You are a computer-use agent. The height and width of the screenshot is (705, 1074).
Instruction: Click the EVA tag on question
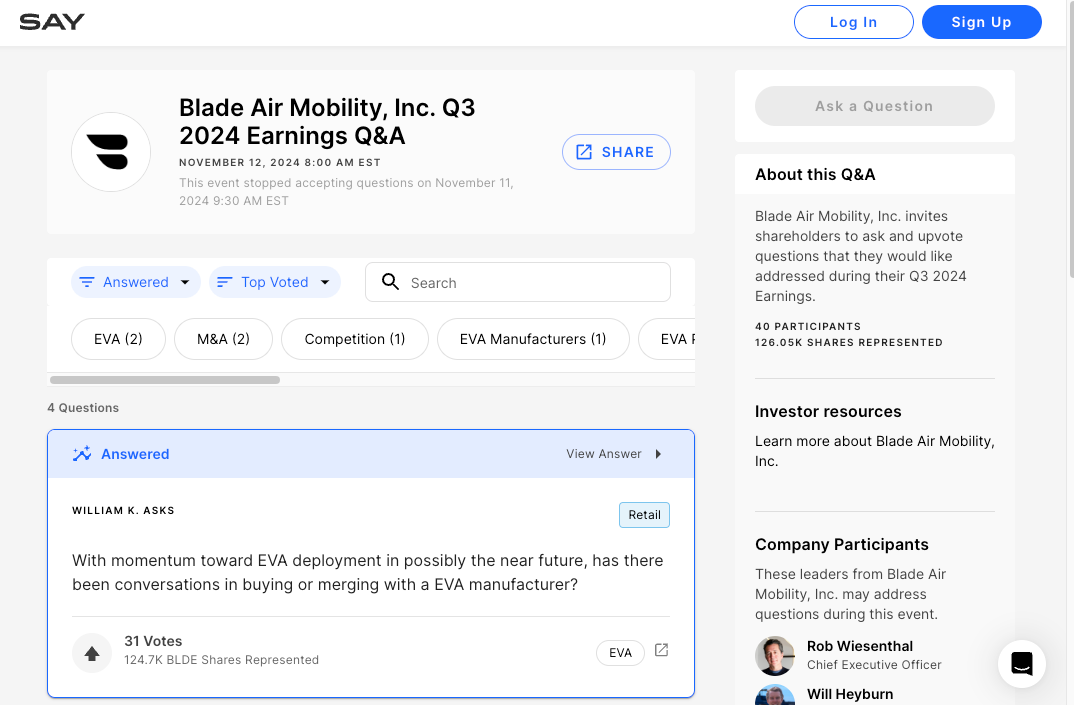(621, 653)
